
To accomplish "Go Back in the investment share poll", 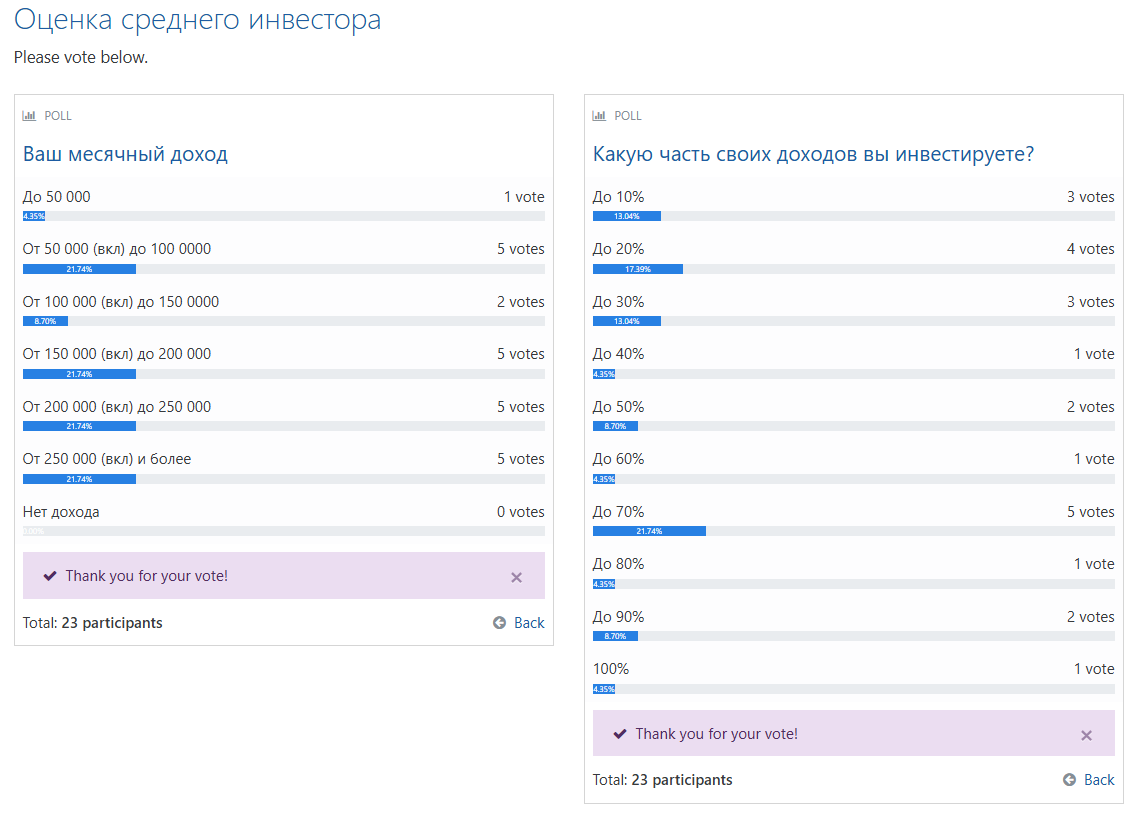I will coord(1098,780).
